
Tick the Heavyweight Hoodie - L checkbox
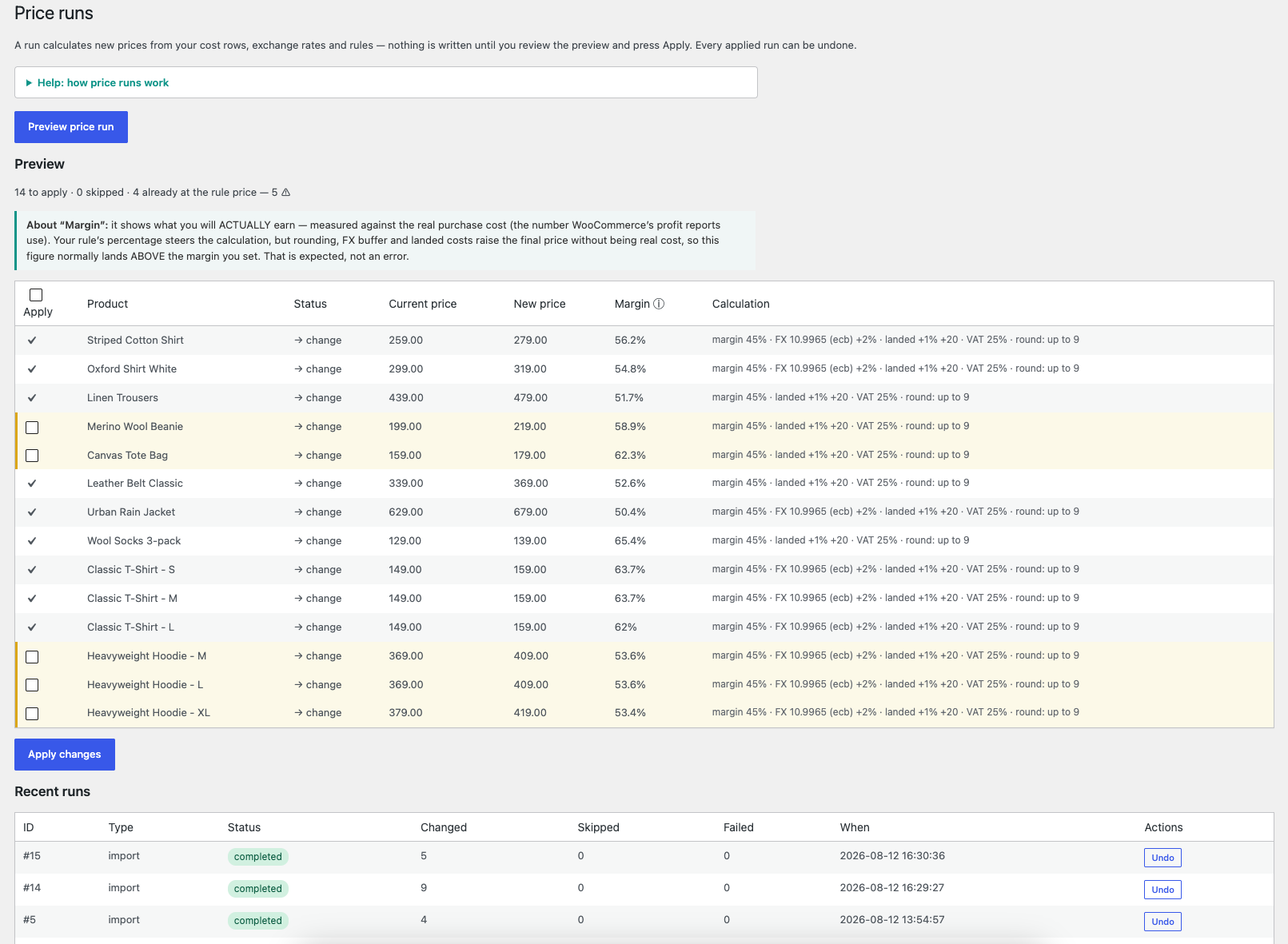click(32, 685)
